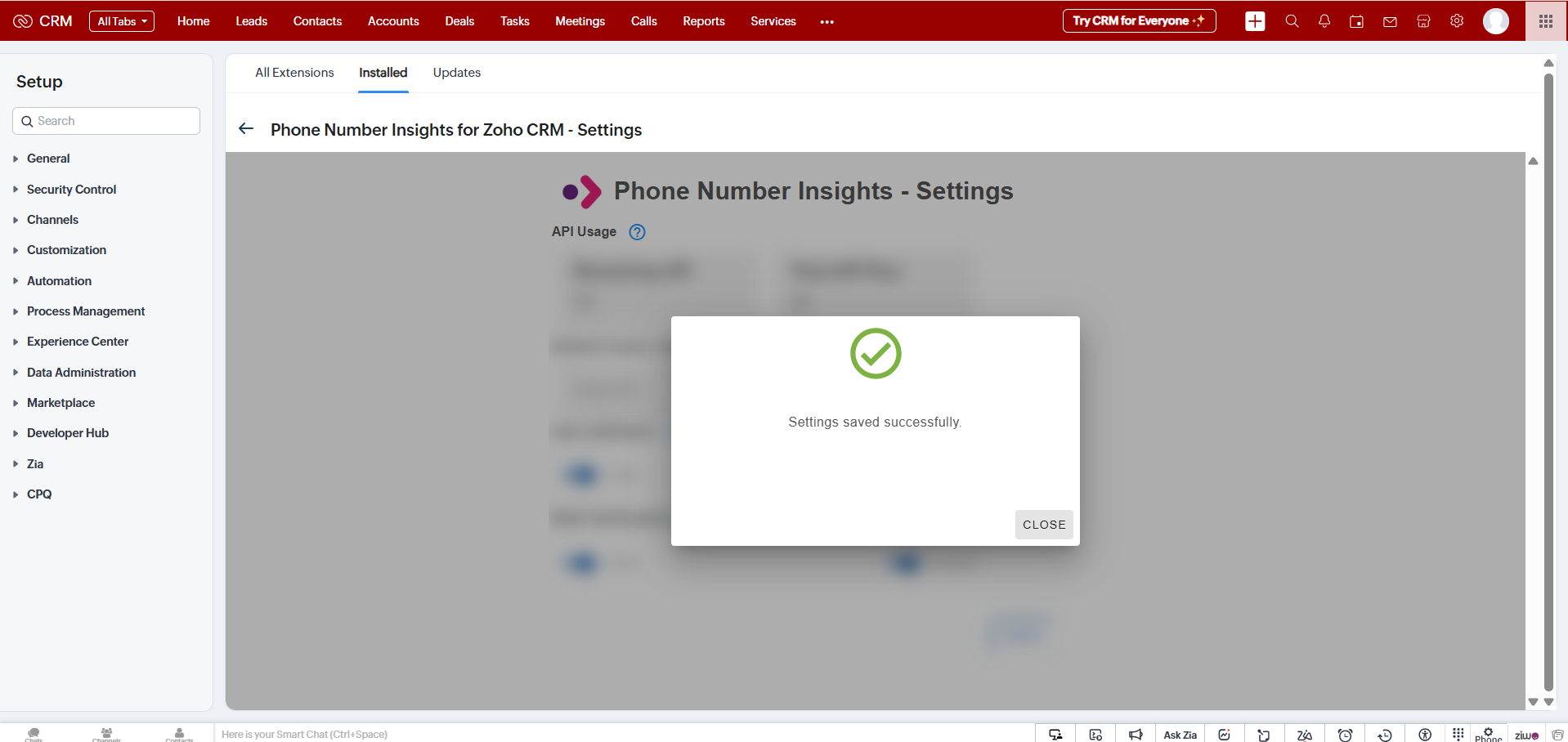The image size is (1568, 742).
Task: Expand Customization section
Action: pyautogui.click(x=66, y=250)
